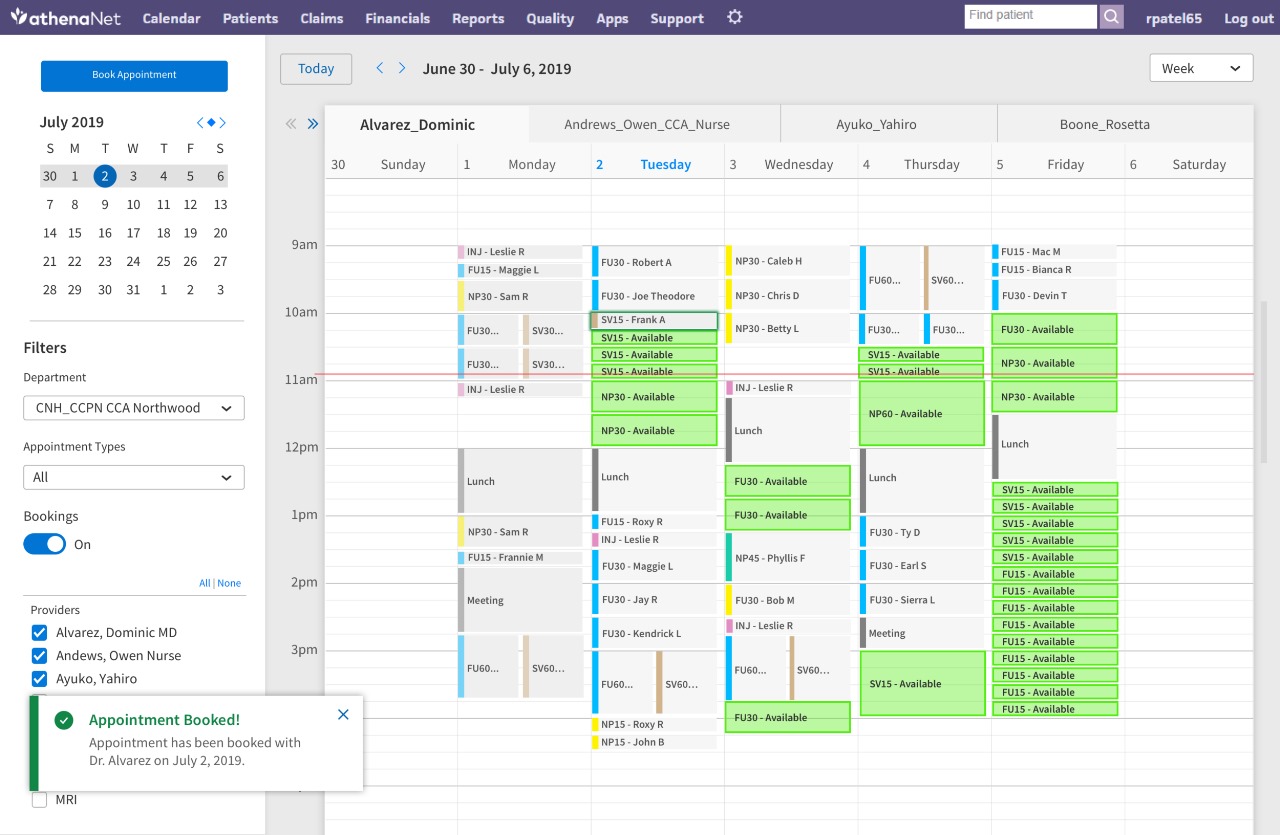Uncheck Alvarez, Dominic MD provider

pos(40,632)
